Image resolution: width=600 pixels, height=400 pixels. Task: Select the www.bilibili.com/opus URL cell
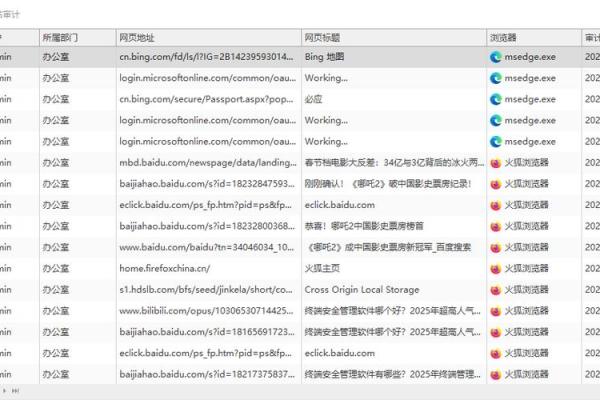click(209, 311)
